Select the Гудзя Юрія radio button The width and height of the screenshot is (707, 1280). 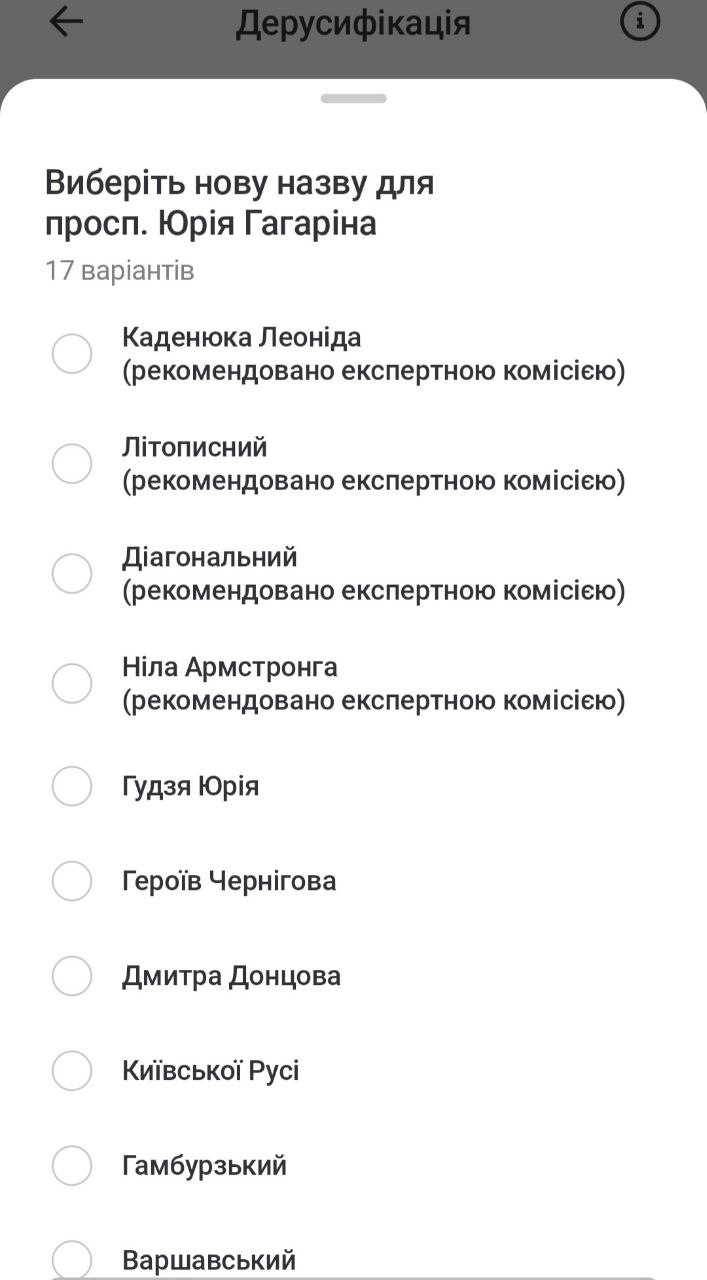pyautogui.click(x=72, y=786)
